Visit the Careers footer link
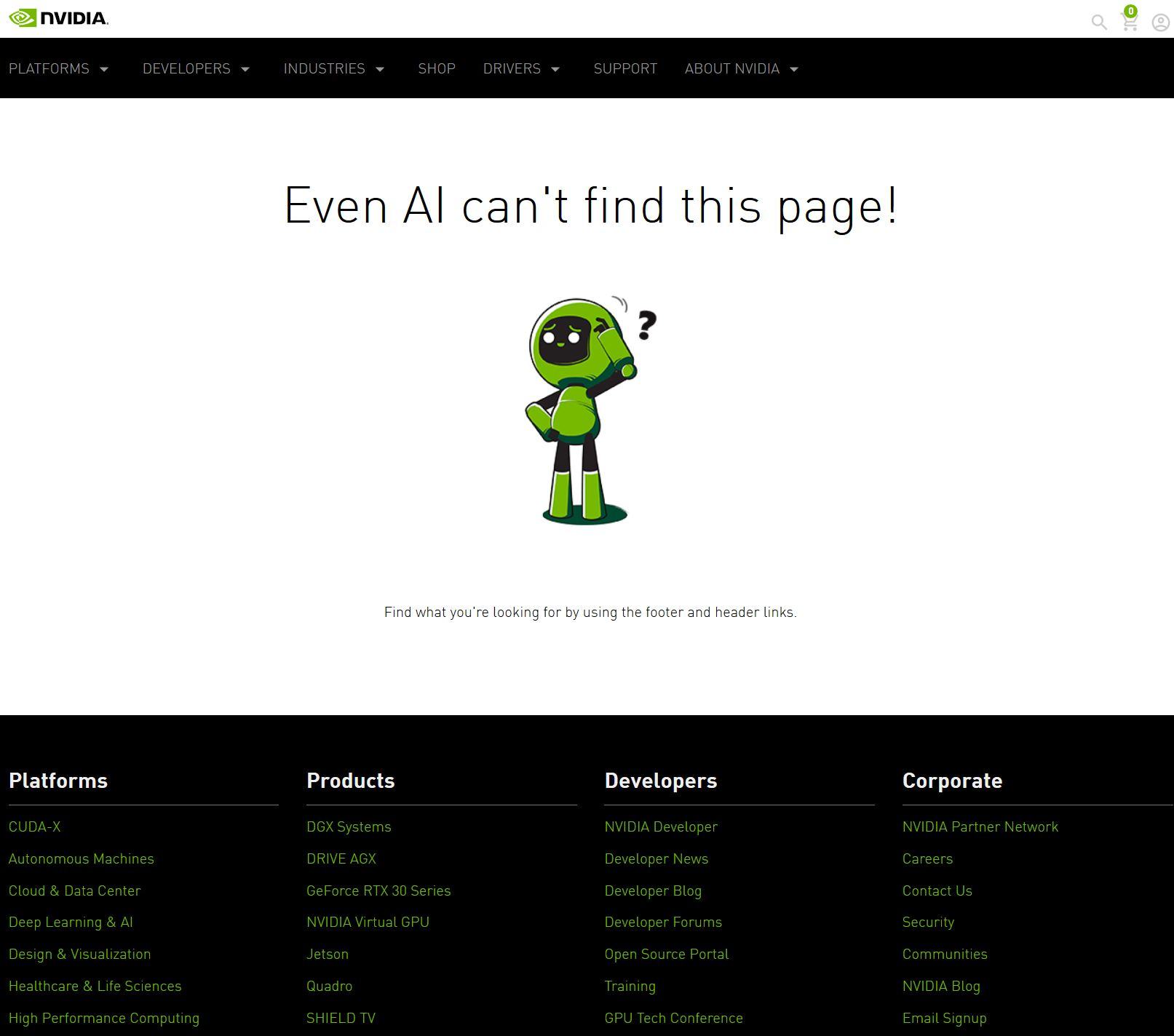 tap(927, 858)
